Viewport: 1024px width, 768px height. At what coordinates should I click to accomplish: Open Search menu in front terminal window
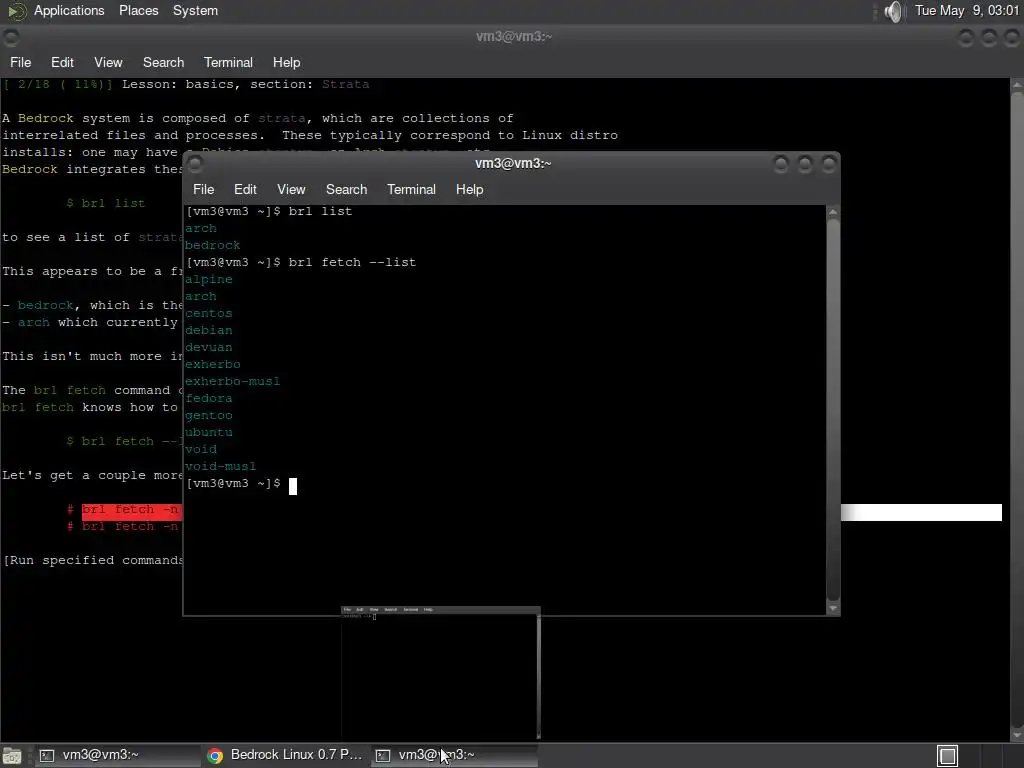(346, 189)
